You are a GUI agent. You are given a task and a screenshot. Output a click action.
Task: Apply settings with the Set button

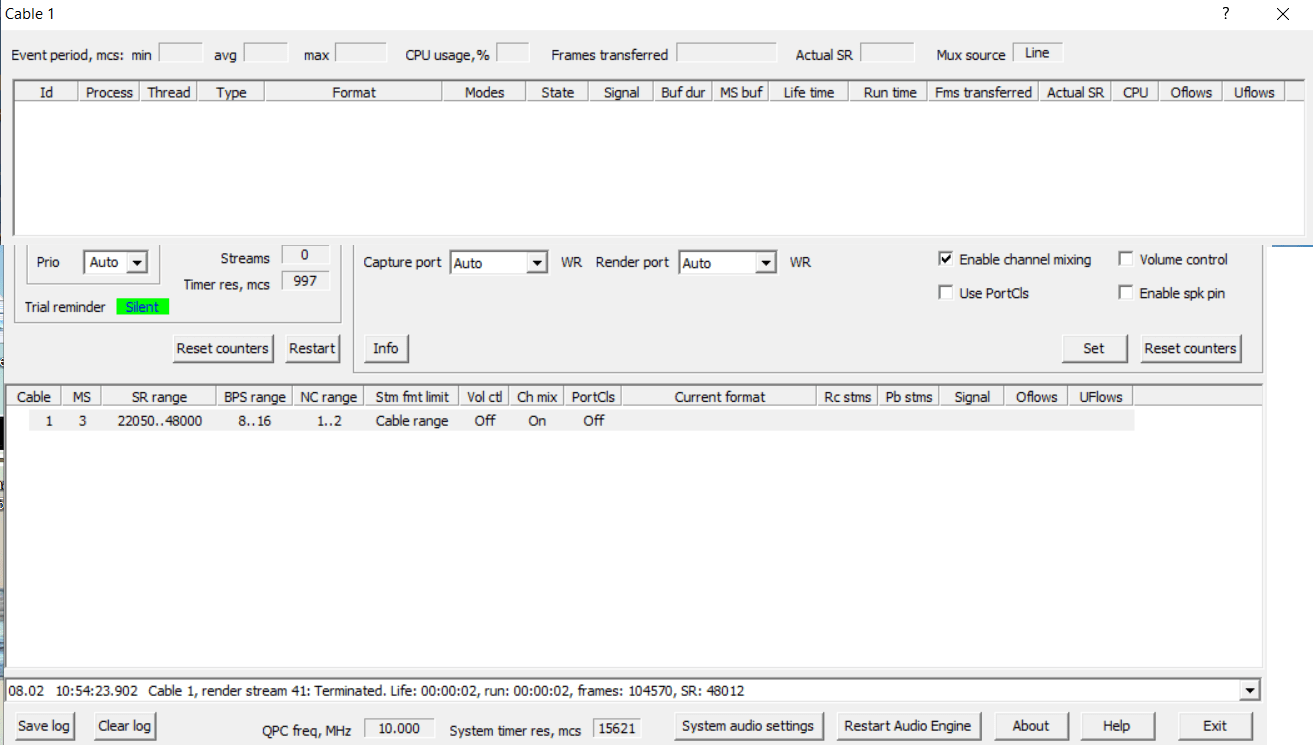(x=1094, y=348)
